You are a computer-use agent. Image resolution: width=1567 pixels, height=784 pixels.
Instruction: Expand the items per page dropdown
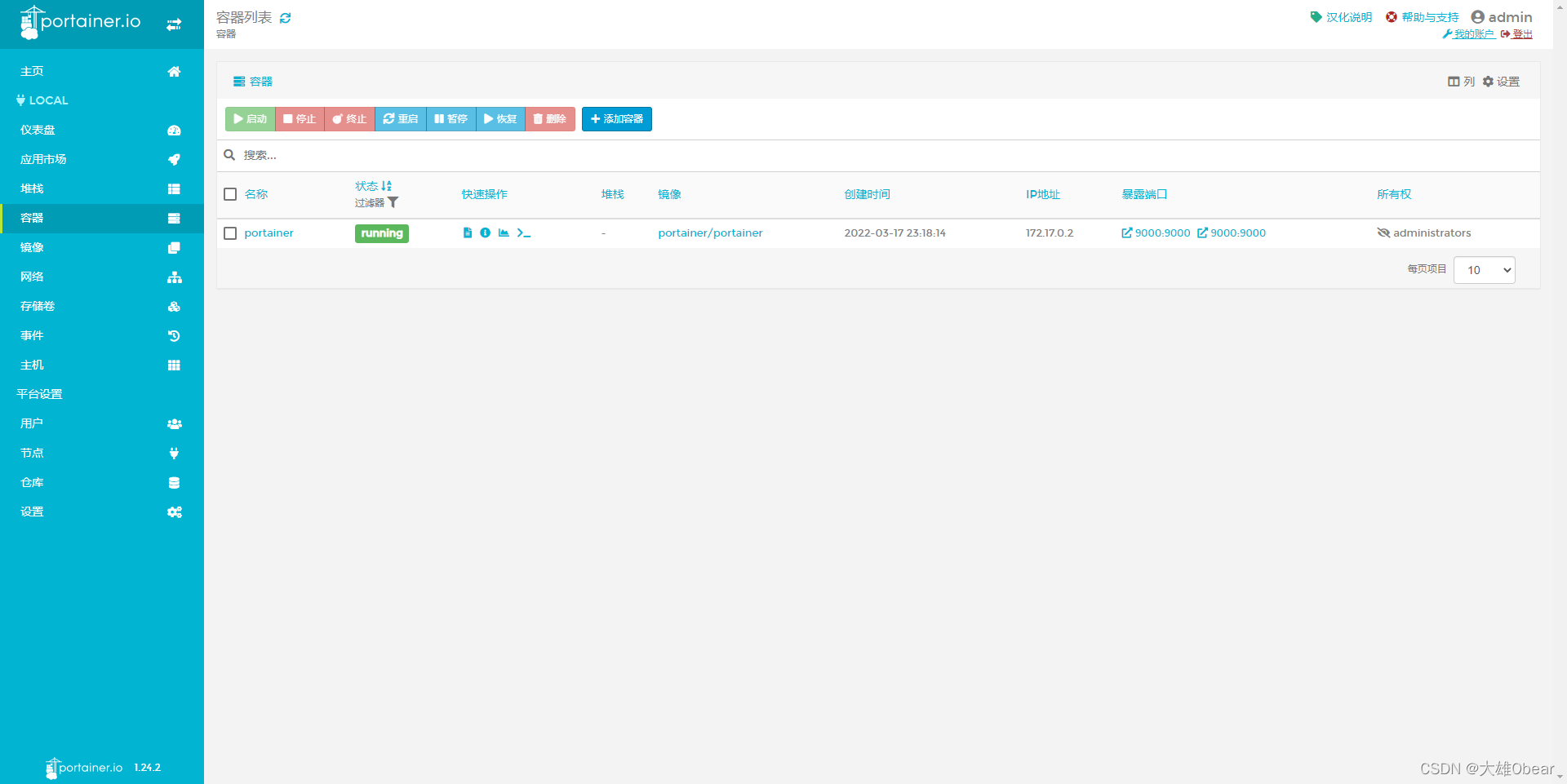pyautogui.click(x=1484, y=270)
